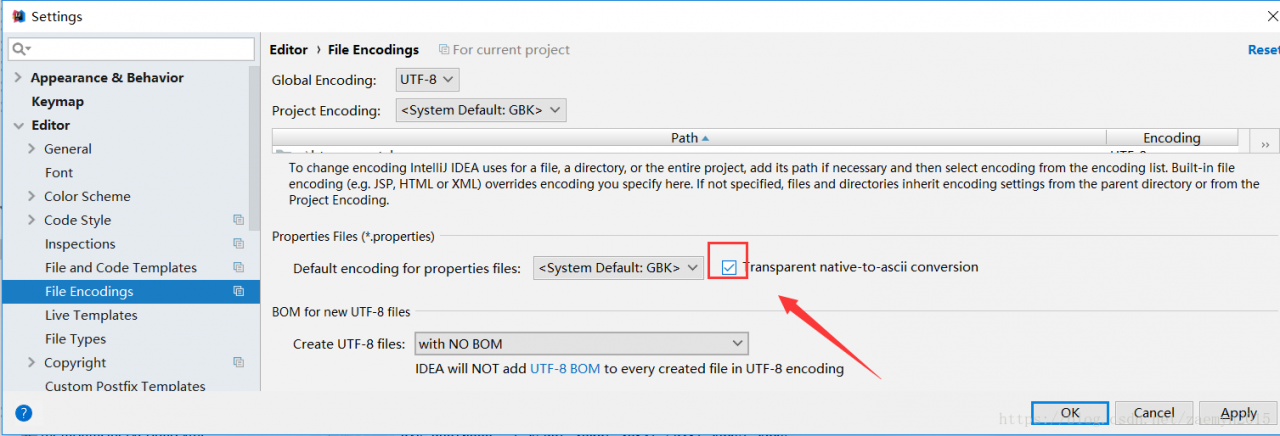Click project-level icon beside Code Style
The height and width of the screenshot is (436, 1280).
(238, 220)
